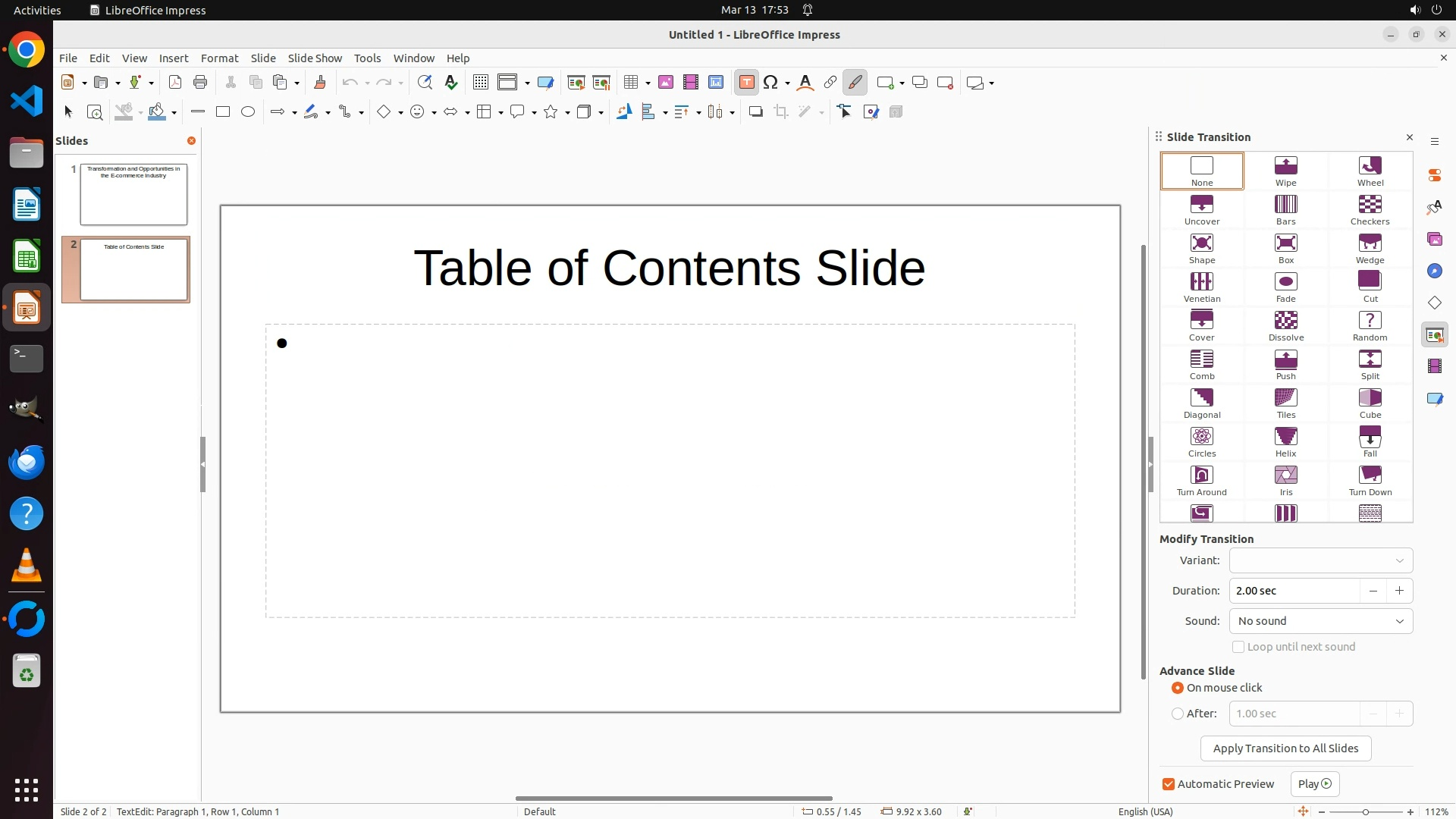Select the On mouse click radio button
The height and width of the screenshot is (819, 1456).
[1178, 688]
